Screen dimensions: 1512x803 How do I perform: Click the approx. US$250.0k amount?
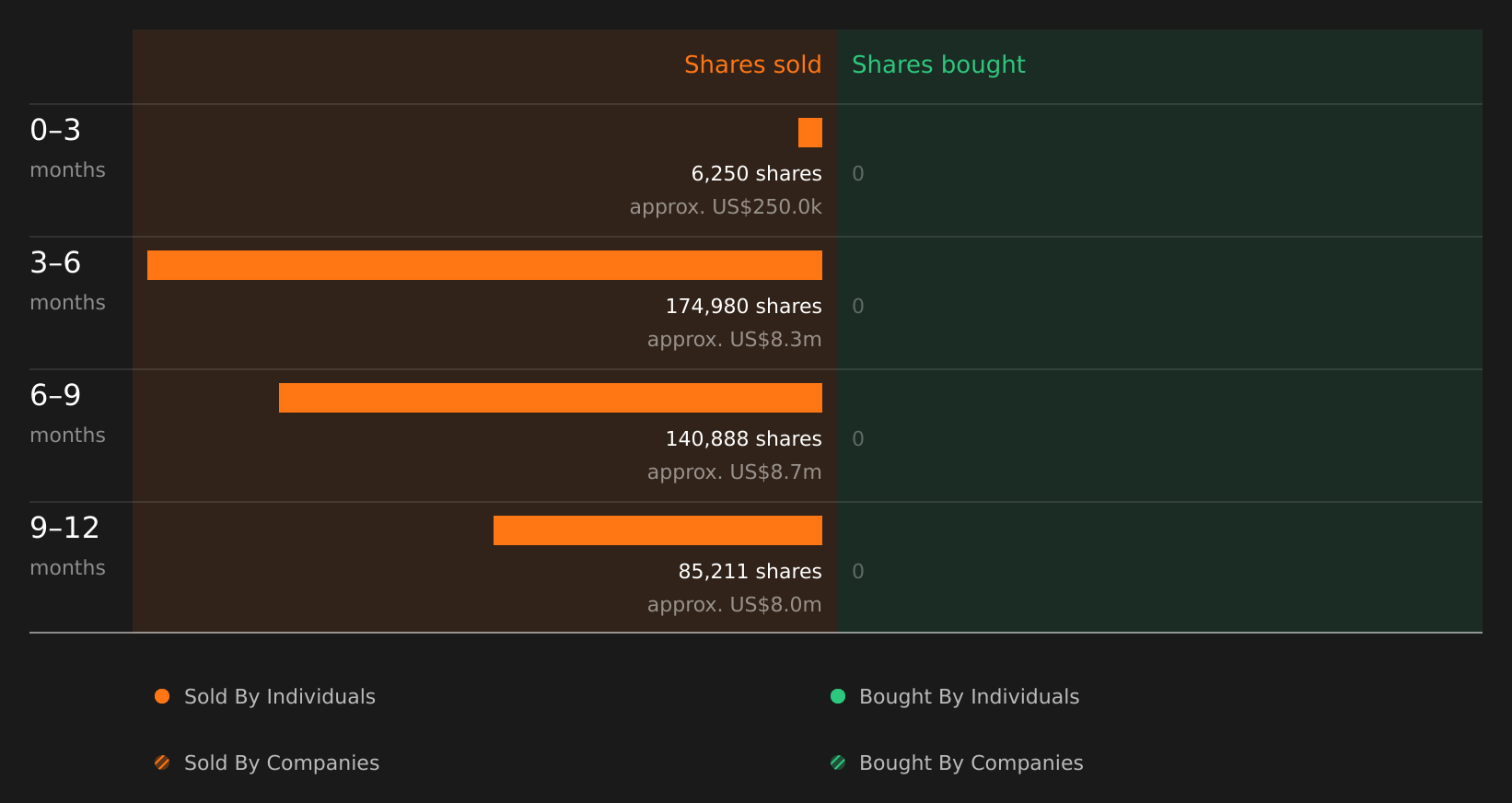[x=726, y=206]
